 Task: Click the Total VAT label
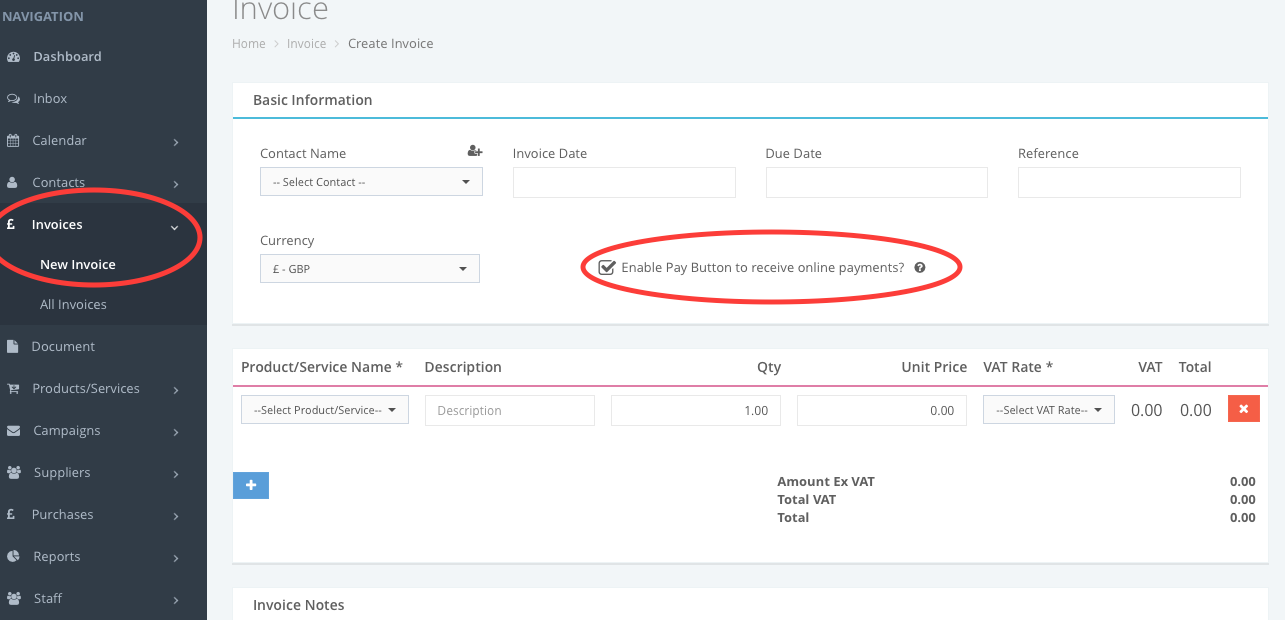807,500
